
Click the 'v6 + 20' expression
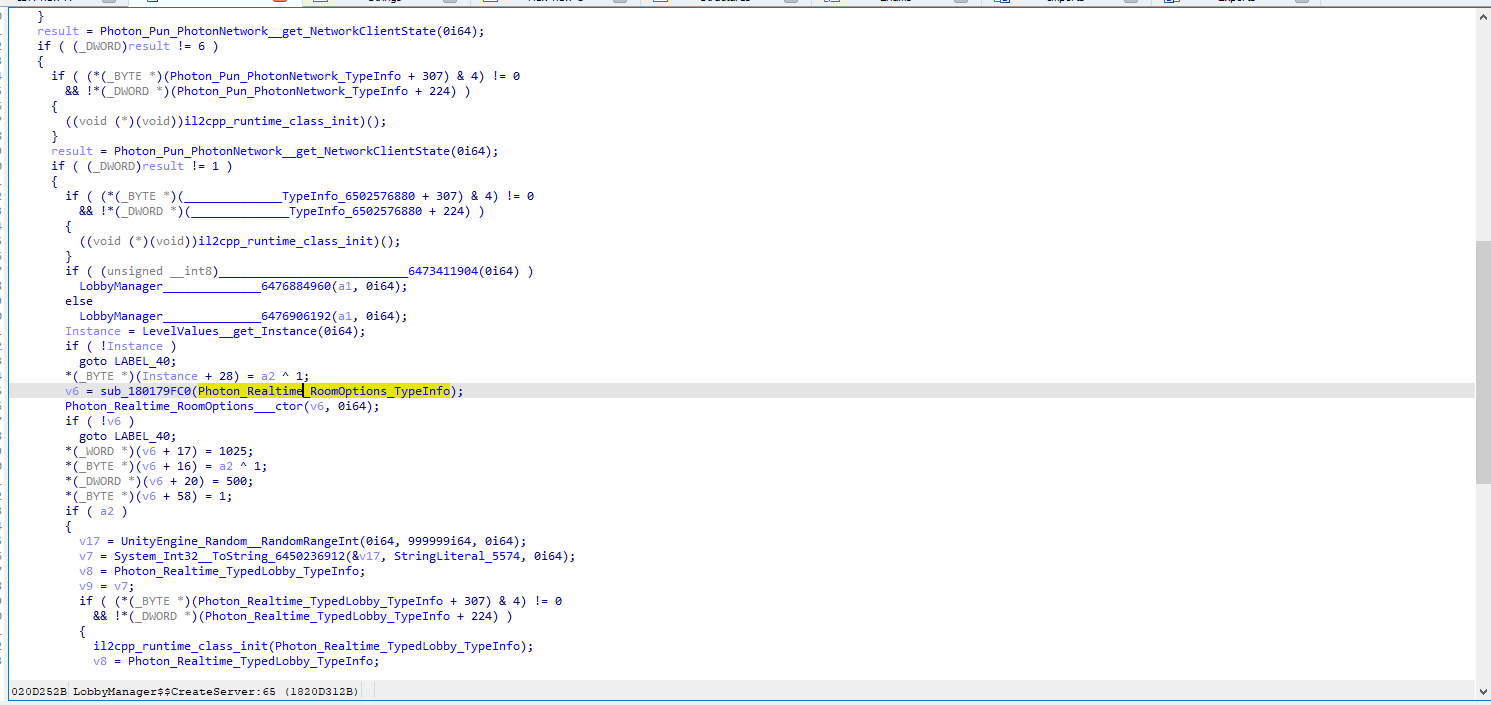tap(170, 481)
